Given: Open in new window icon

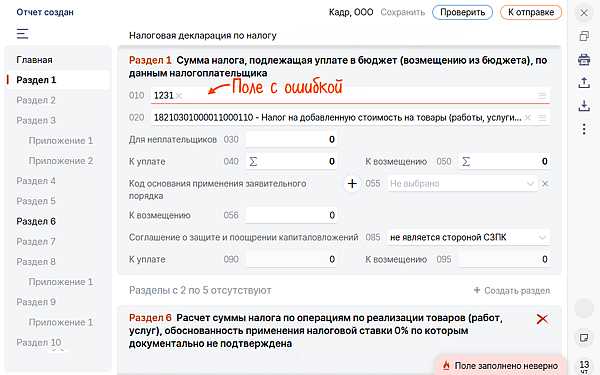Looking at the screenshot, I should click(x=584, y=36).
